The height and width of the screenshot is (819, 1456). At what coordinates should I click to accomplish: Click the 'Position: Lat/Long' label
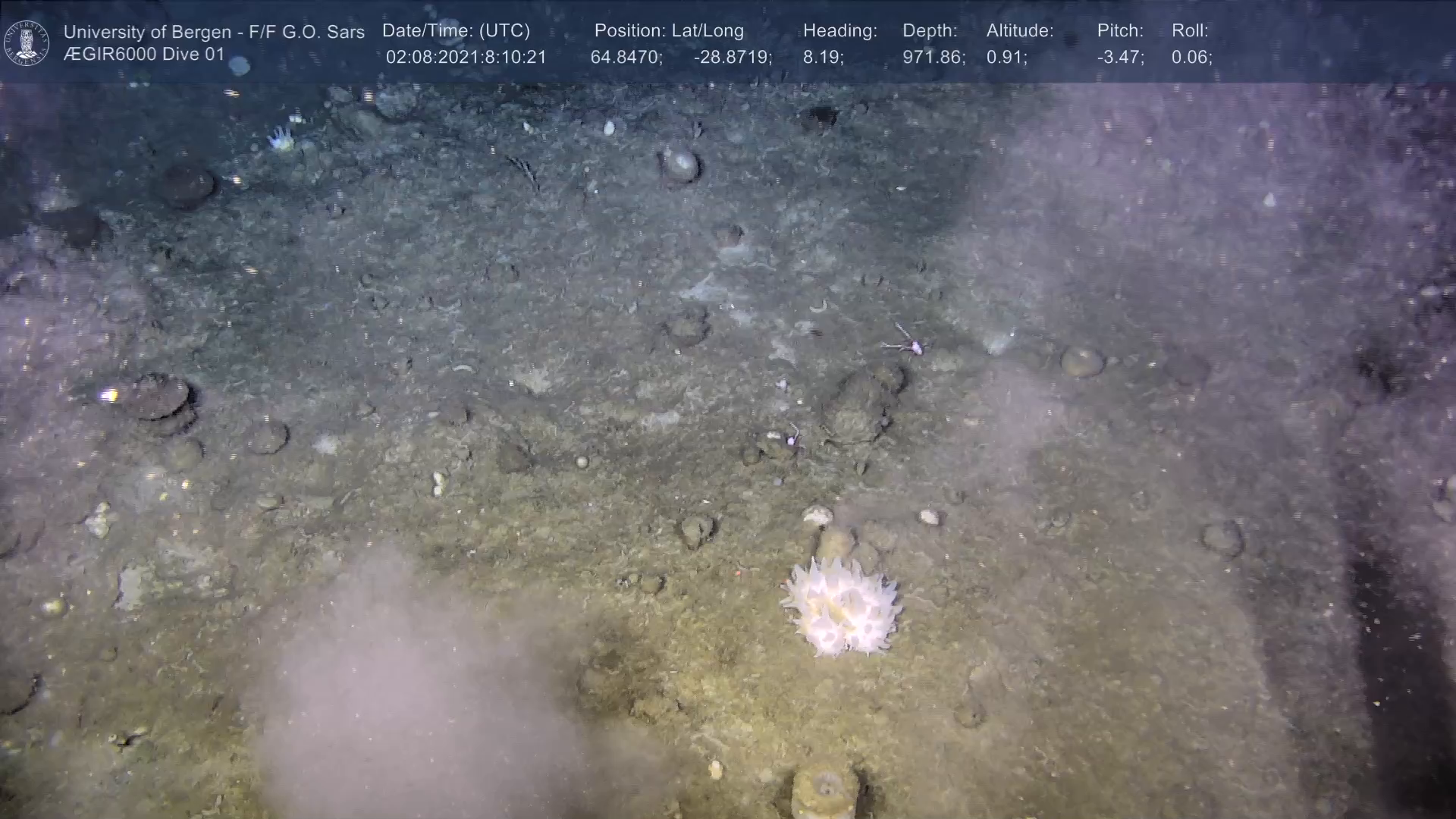point(669,31)
